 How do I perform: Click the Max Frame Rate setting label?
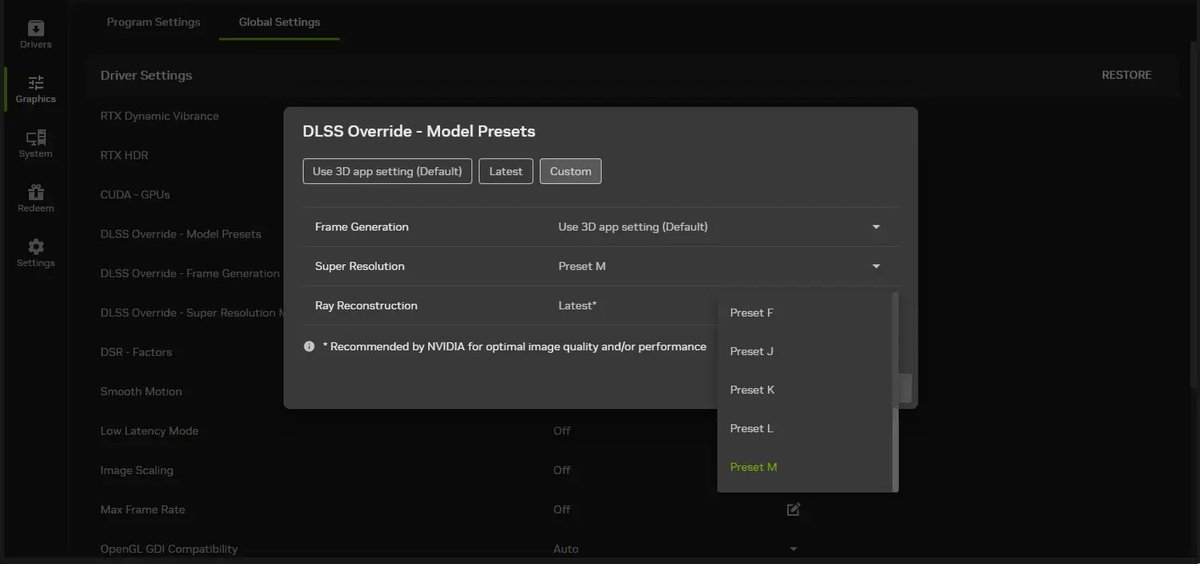coord(143,510)
